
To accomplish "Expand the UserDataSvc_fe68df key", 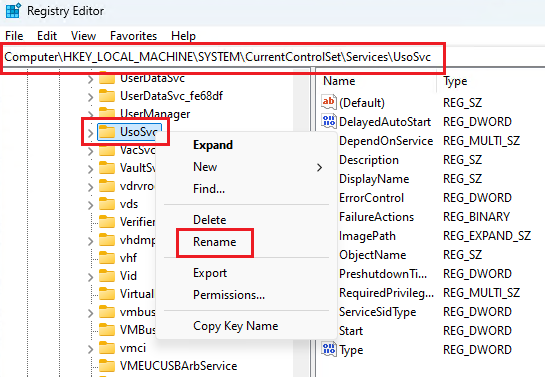I will pos(90,97).
